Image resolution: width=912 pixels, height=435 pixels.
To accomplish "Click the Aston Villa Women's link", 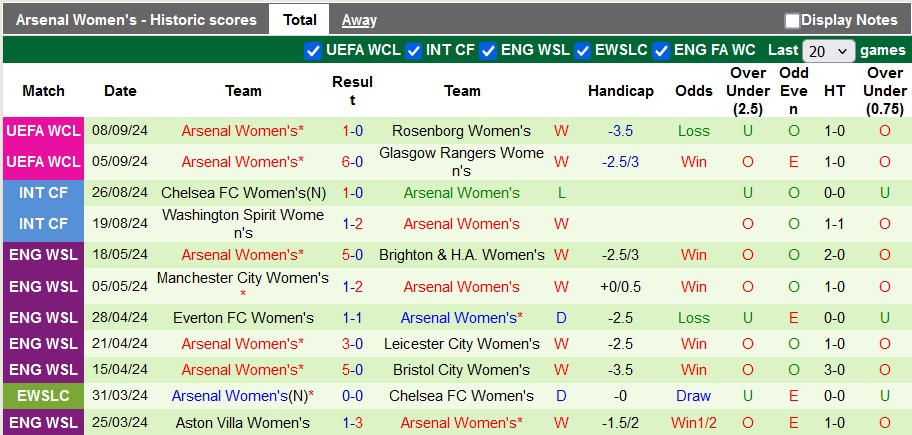I will point(243,424).
